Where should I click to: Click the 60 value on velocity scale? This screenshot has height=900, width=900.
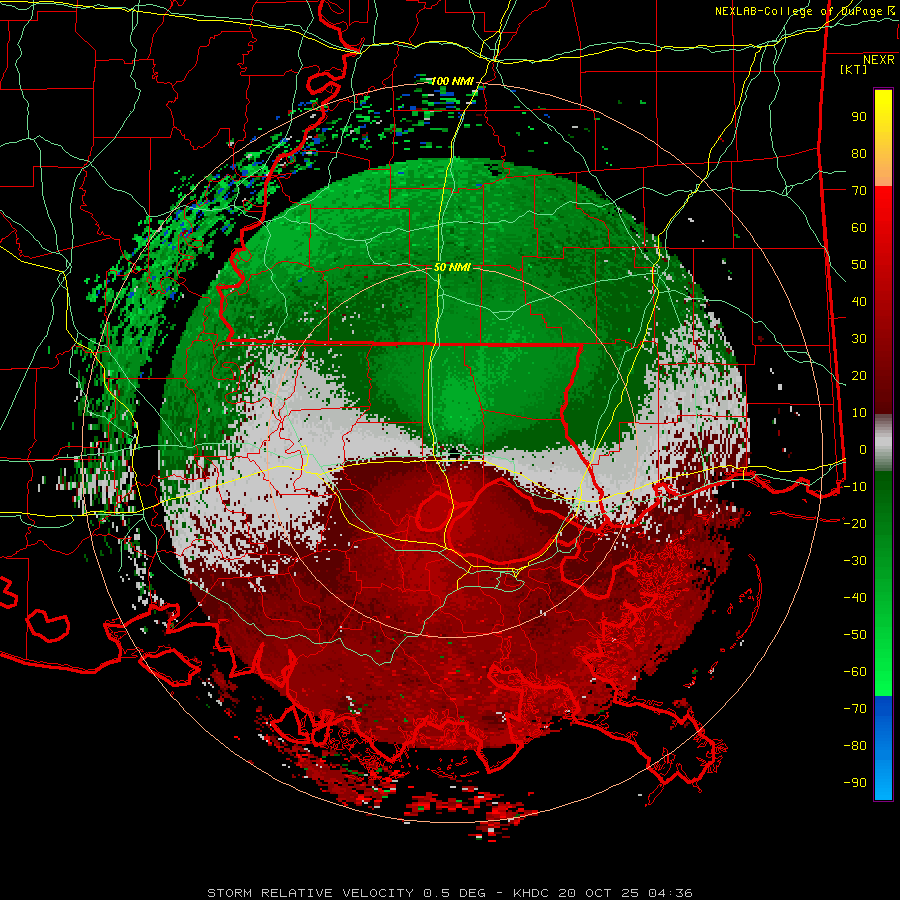(859, 228)
